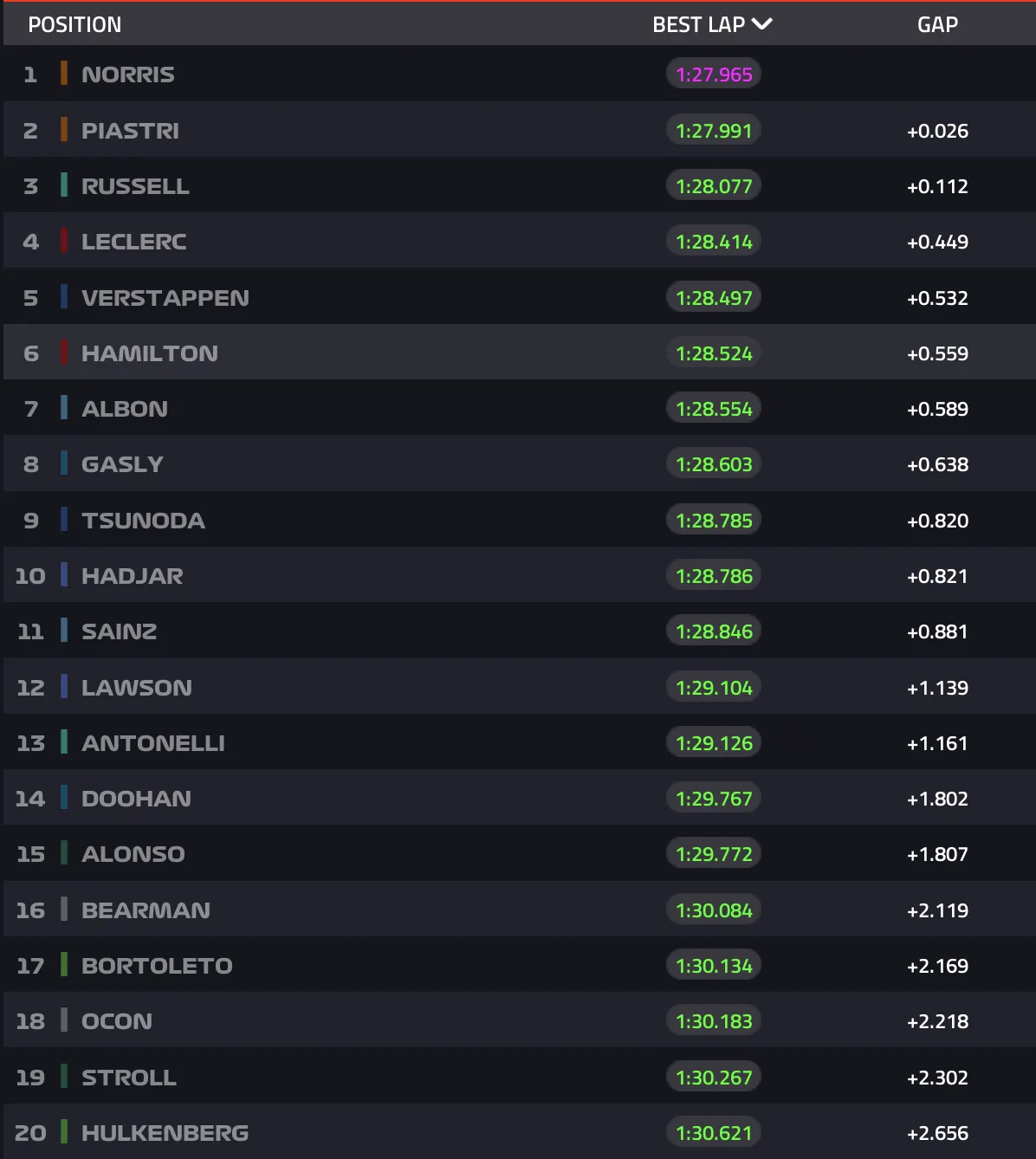Select driver name VERSTAPPEN
Viewport: 1036px width, 1159px height.
165,298
